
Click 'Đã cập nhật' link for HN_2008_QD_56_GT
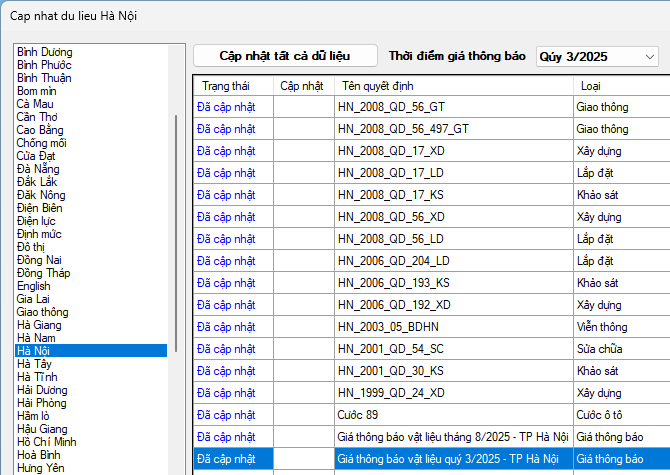click(x=226, y=107)
